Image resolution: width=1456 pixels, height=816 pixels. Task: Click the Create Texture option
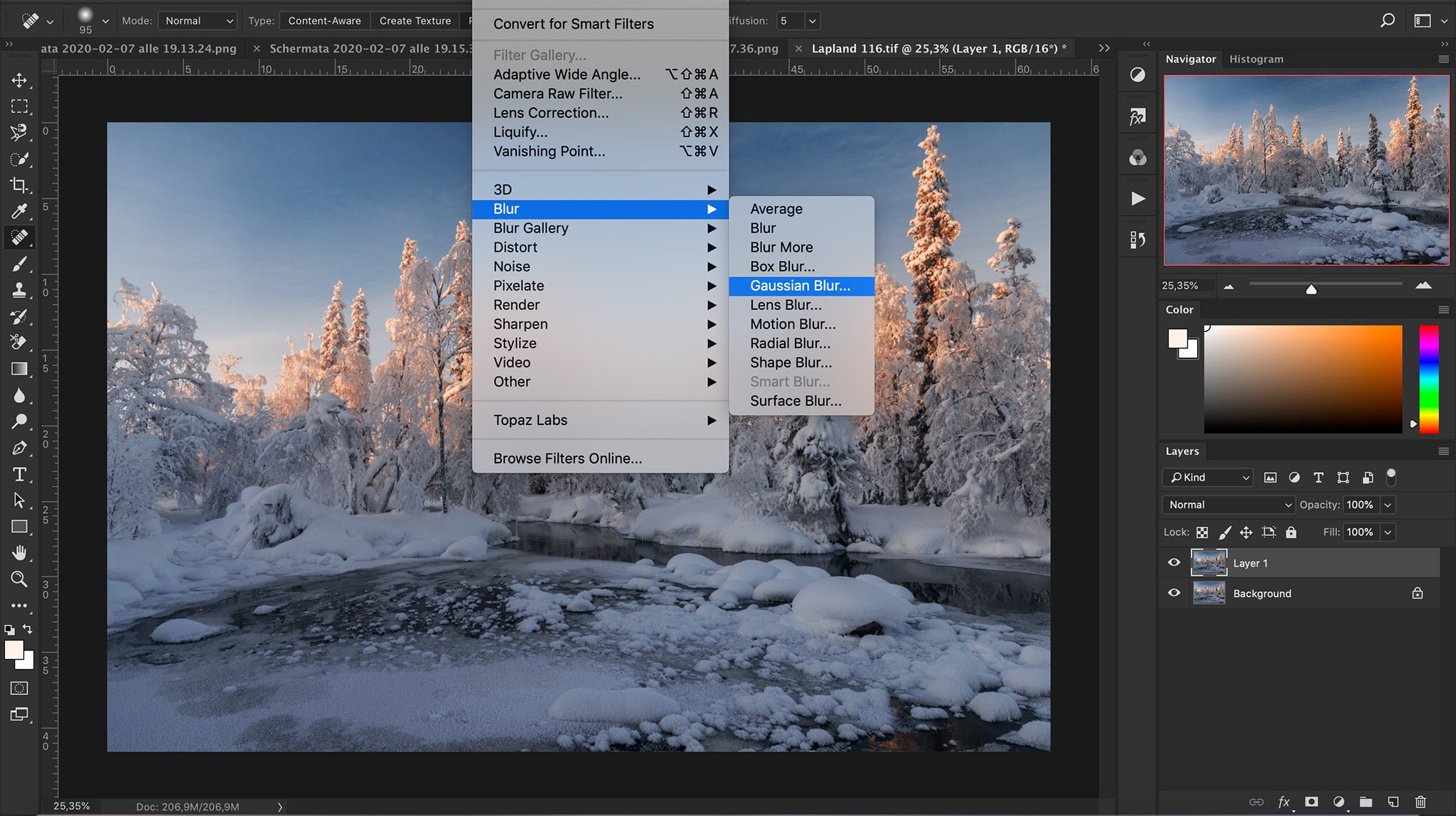415,21
